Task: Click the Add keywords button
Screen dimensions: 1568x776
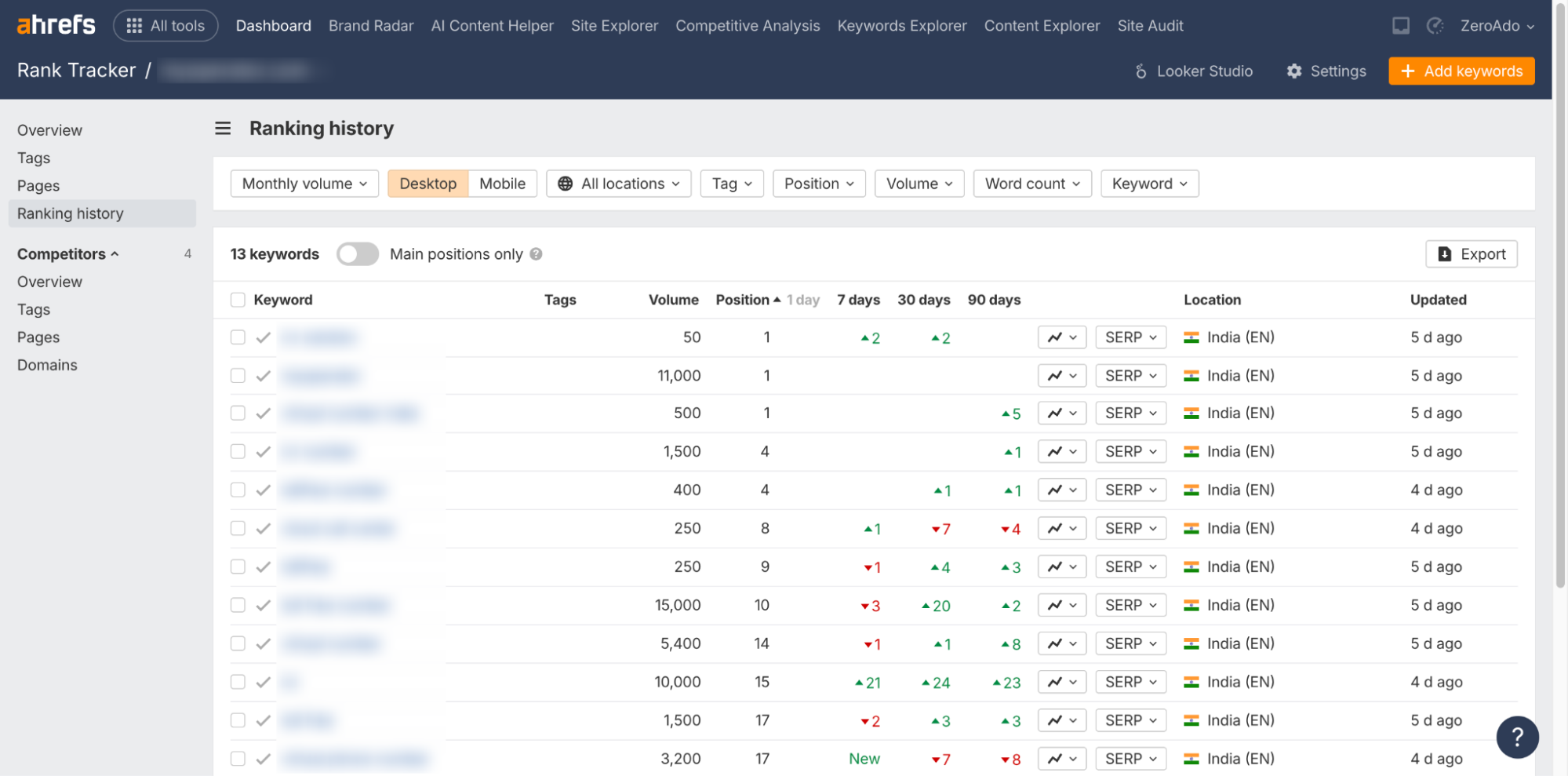Action: tap(1461, 71)
